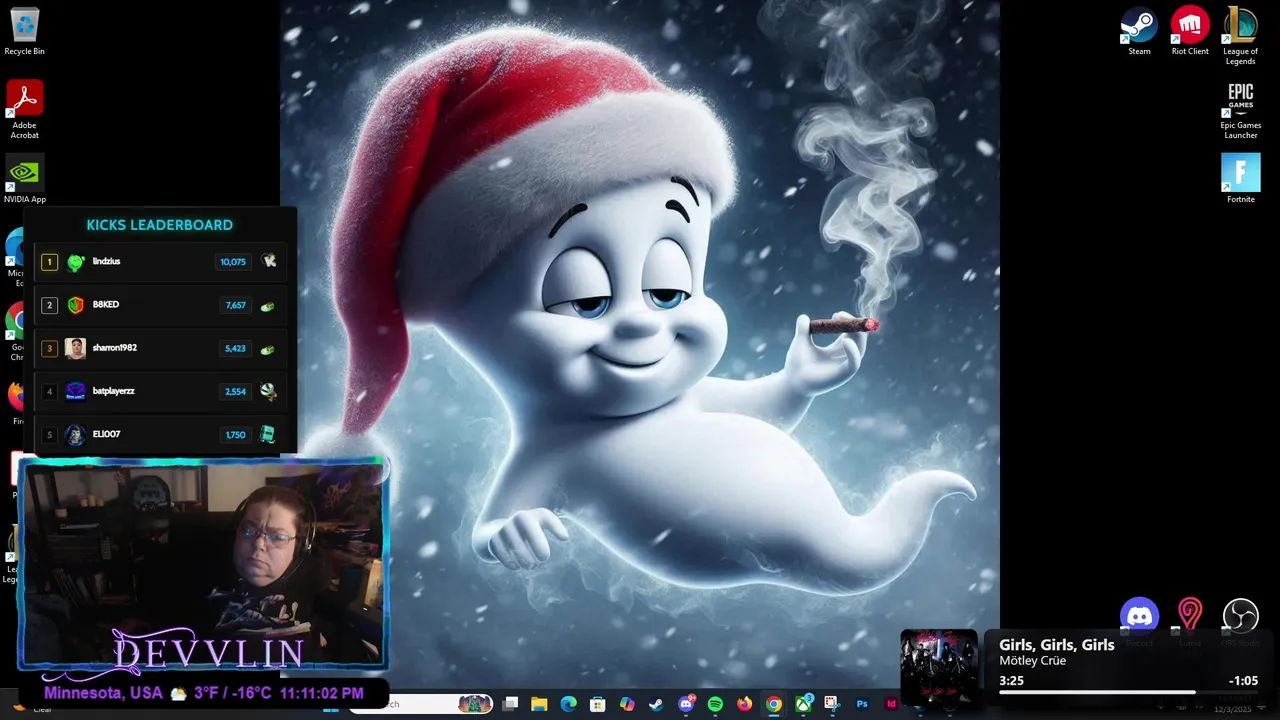Click ELI007's score of 1,750
Viewport: 1280px width, 720px height.
point(235,435)
